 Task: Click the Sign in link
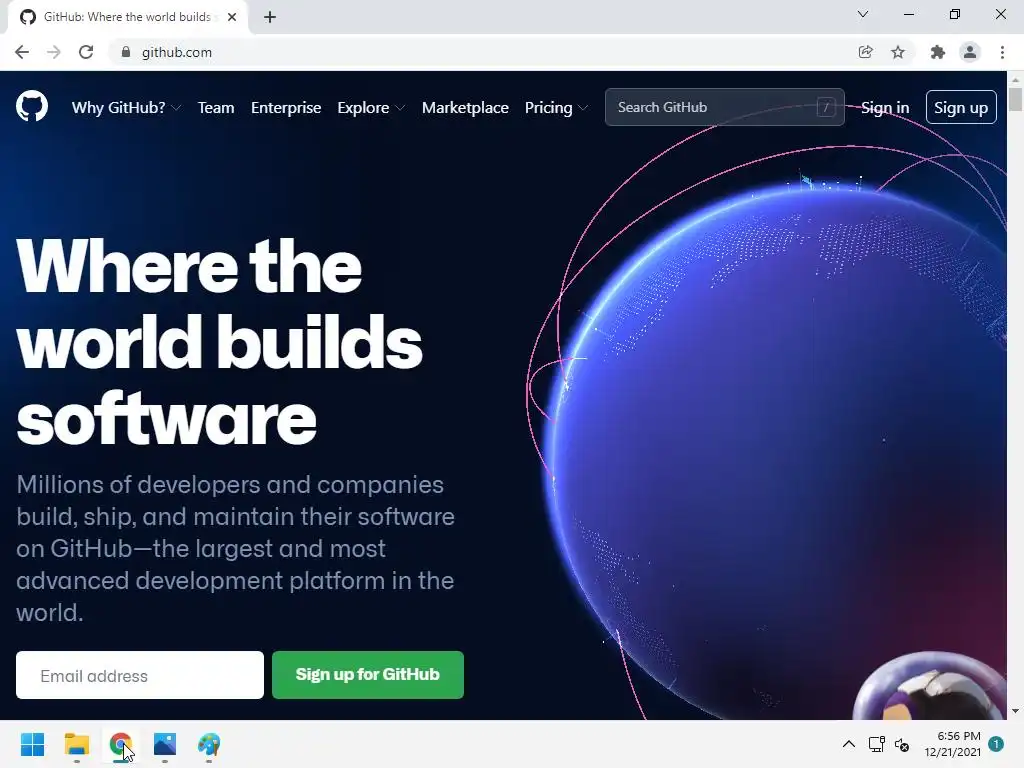click(885, 108)
